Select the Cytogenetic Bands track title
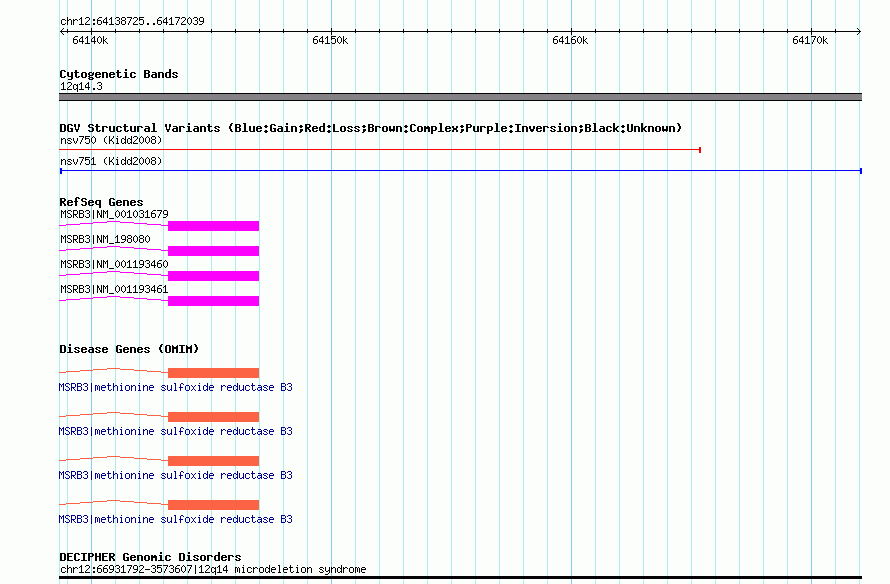 119,74
